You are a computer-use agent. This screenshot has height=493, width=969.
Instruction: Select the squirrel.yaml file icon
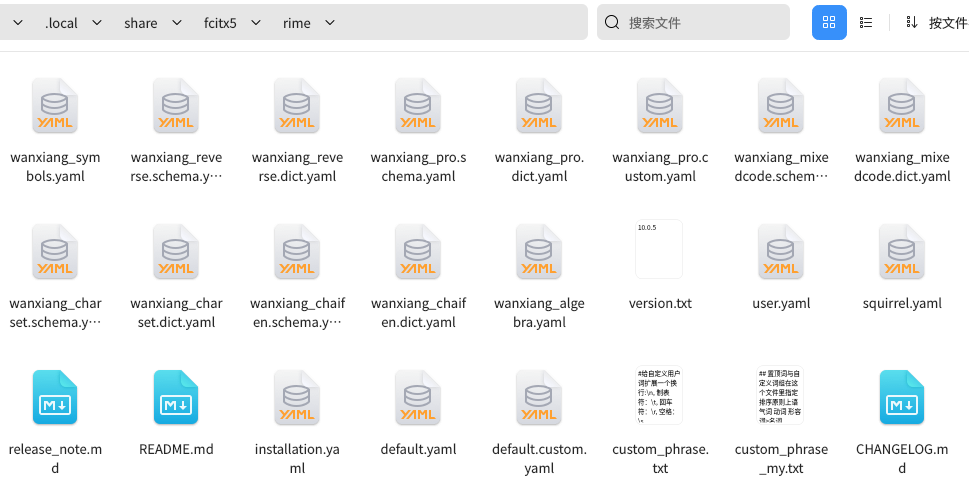[x=902, y=251]
